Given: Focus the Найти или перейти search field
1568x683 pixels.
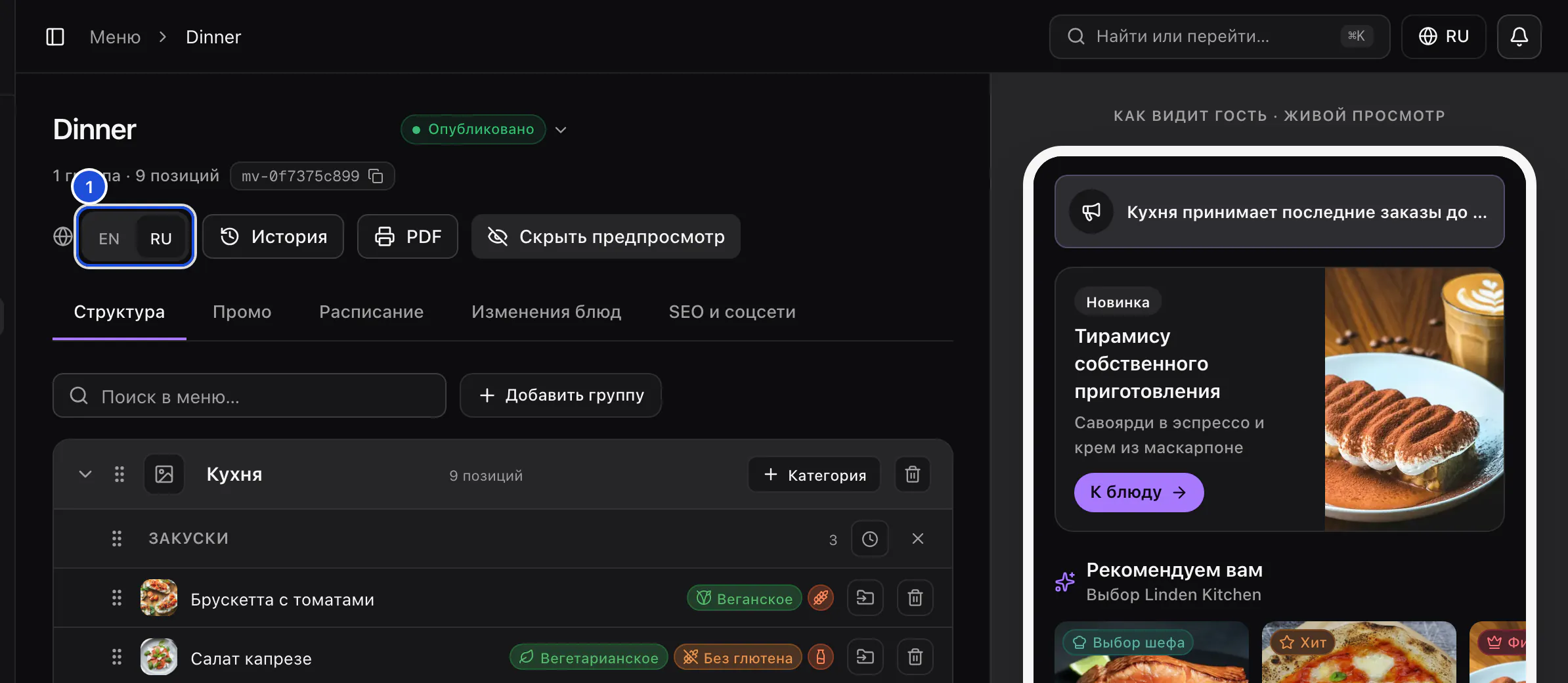Looking at the screenshot, I should [x=1219, y=37].
